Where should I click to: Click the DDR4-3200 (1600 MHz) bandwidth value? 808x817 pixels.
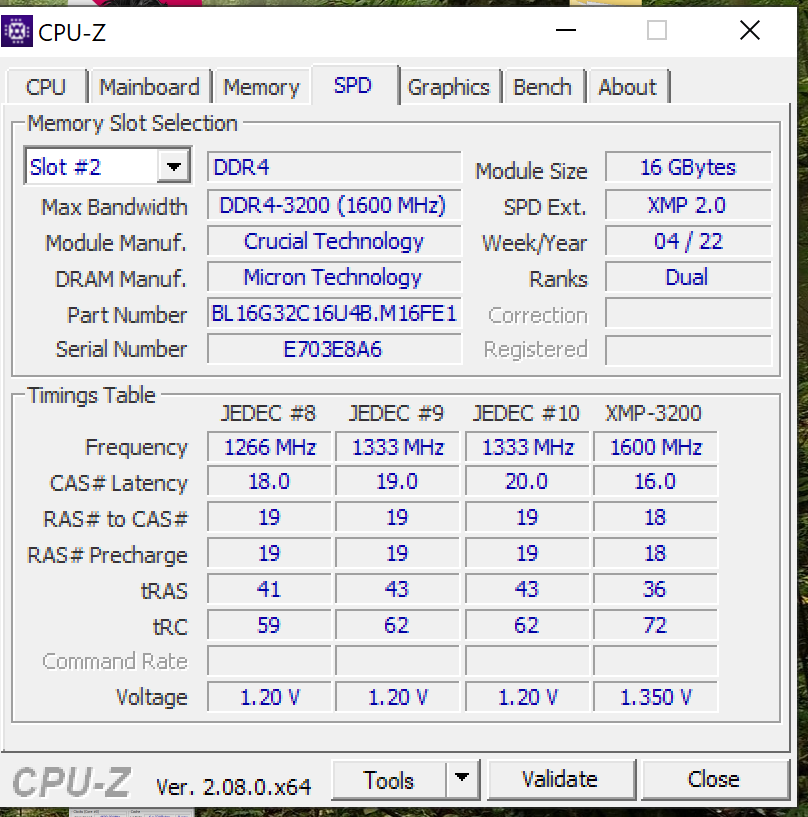pos(334,205)
